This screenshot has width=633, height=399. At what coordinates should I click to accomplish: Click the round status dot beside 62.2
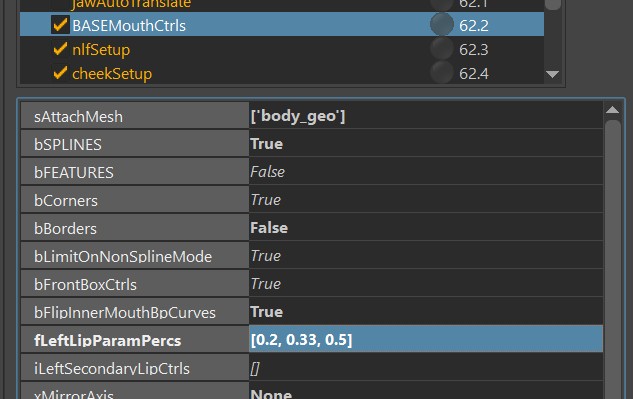pyautogui.click(x=442, y=24)
